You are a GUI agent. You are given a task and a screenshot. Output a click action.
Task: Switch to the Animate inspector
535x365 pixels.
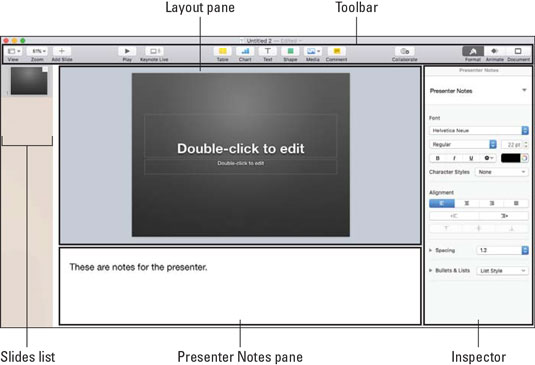tap(494, 52)
